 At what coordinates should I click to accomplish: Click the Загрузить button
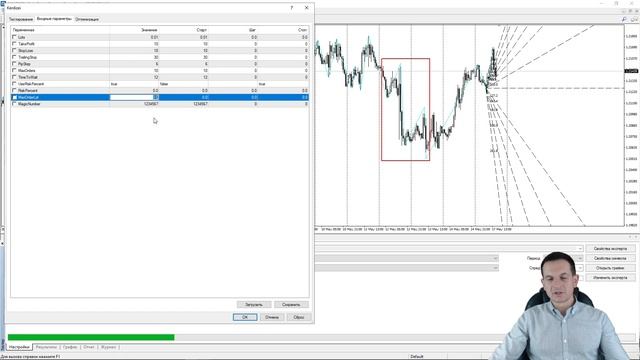click(x=254, y=304)
